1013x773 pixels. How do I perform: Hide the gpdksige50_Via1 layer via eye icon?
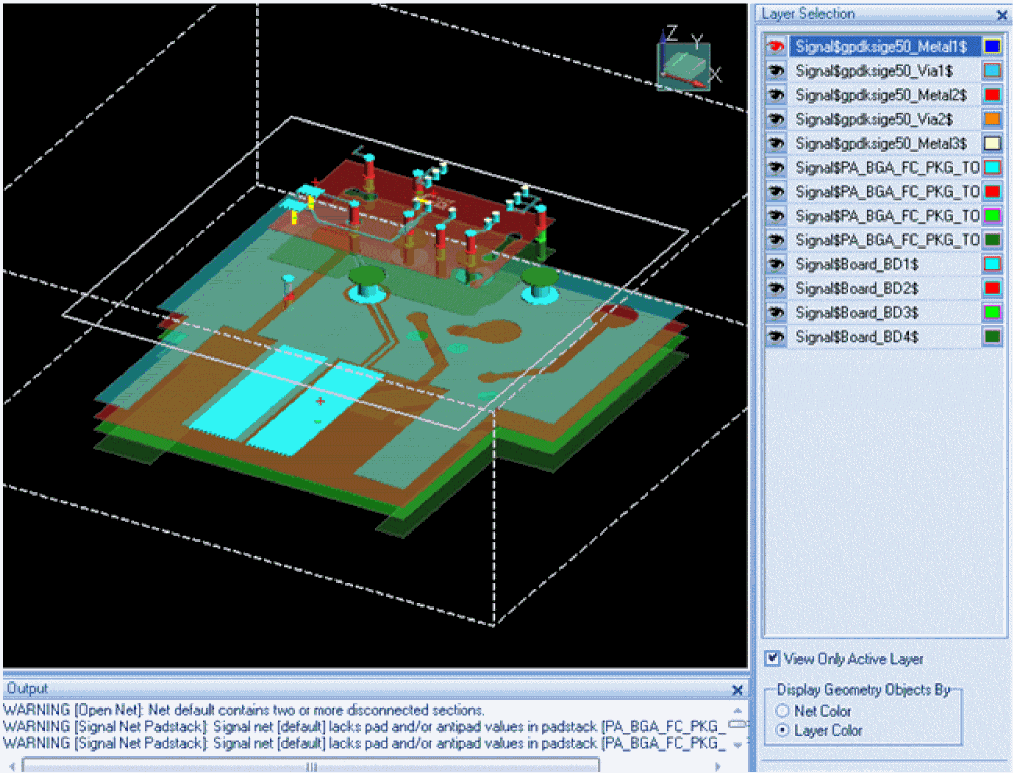(x=775, y=71)
